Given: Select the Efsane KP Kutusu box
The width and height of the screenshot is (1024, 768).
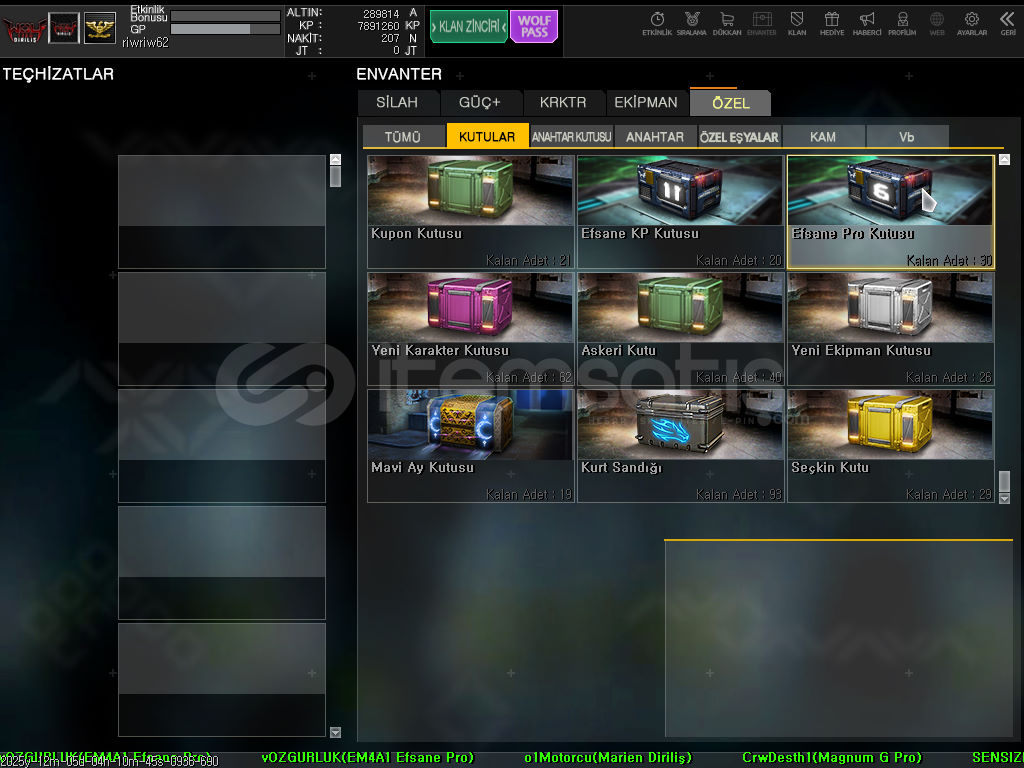Looking at the screenshot, I should 680,212.
